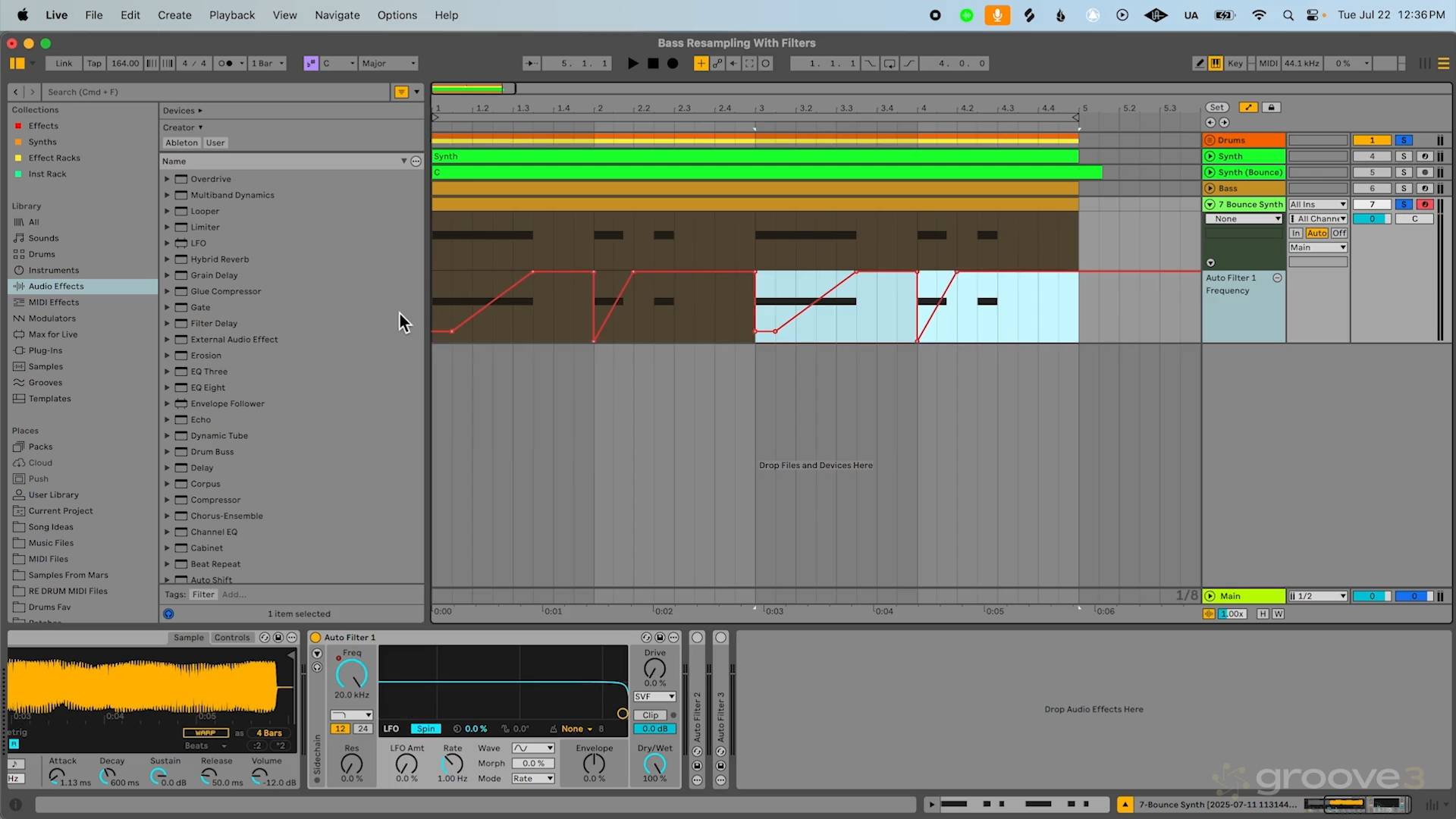This screenshot has height=819, width=1456.
Task: Switch to the Controls tab in Sampler
Action: (231, 638)
